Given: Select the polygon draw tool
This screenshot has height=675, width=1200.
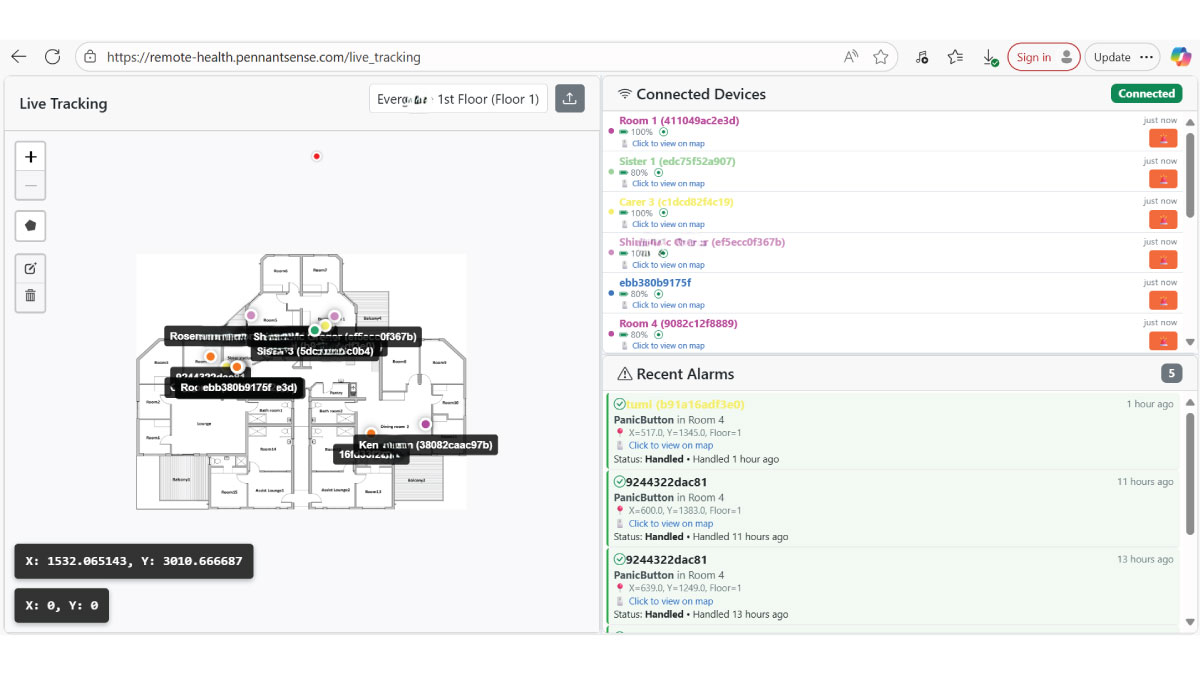Looking at the screenshot, I should click(x=31, y=226).
